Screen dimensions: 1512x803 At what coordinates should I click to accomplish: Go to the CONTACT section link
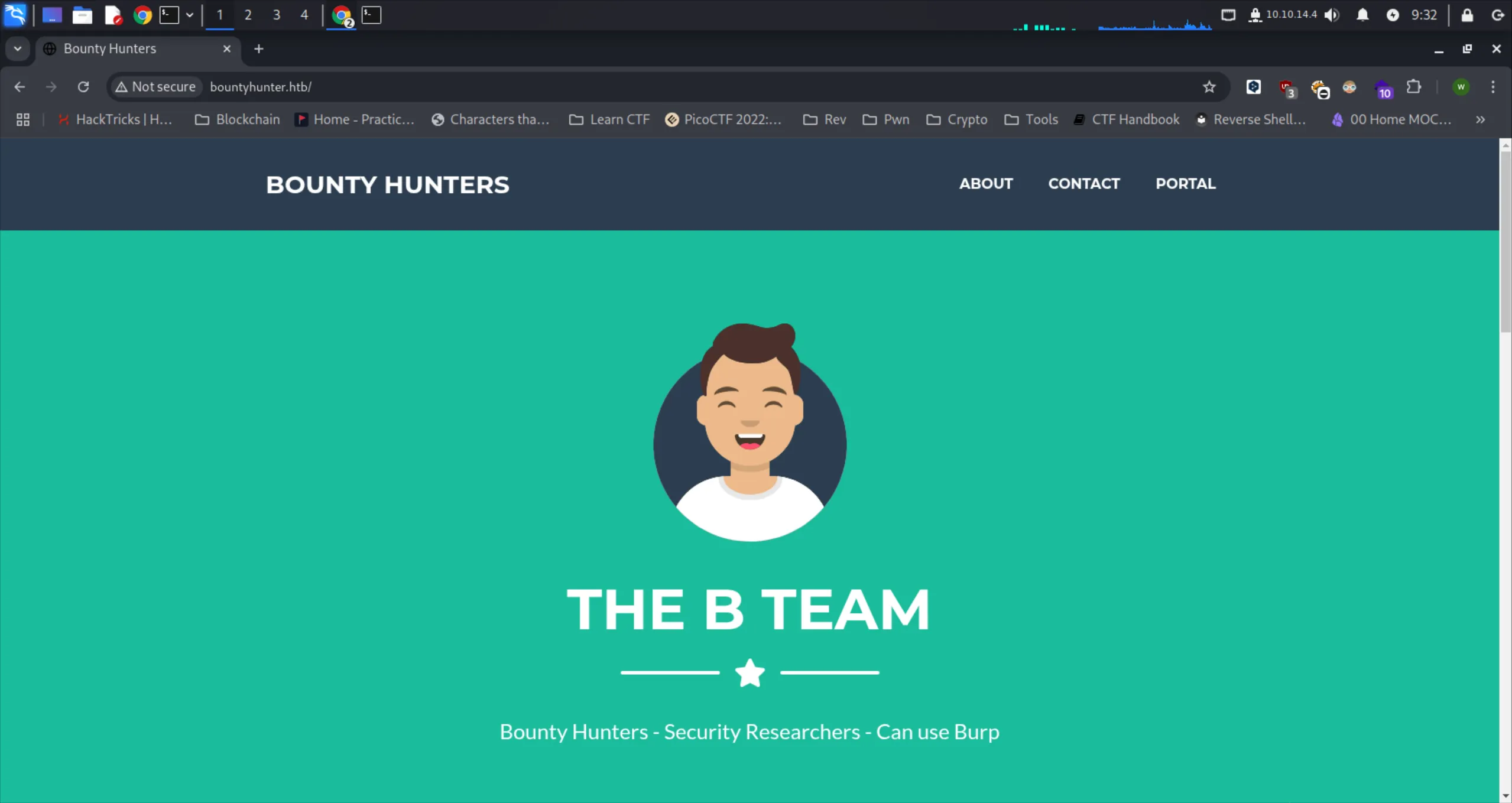pyautogui.click(x=1083, y=184)
